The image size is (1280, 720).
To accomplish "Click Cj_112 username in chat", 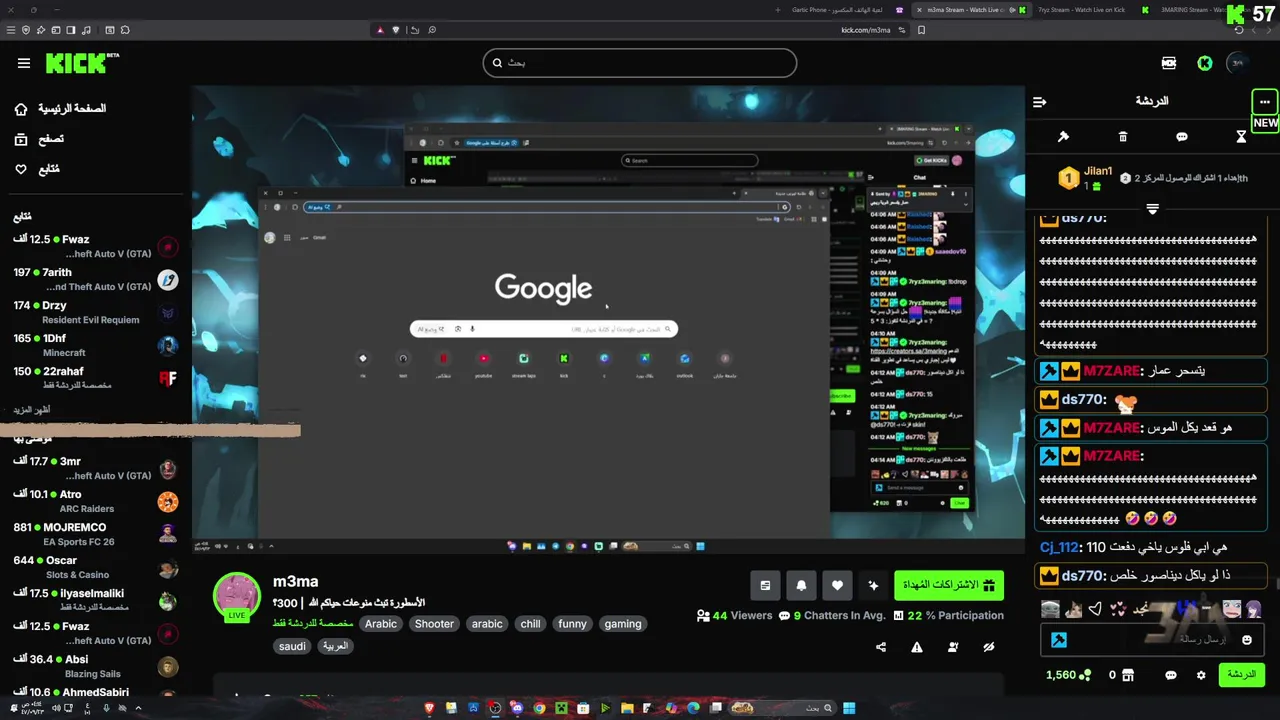I will point(1060,548).
